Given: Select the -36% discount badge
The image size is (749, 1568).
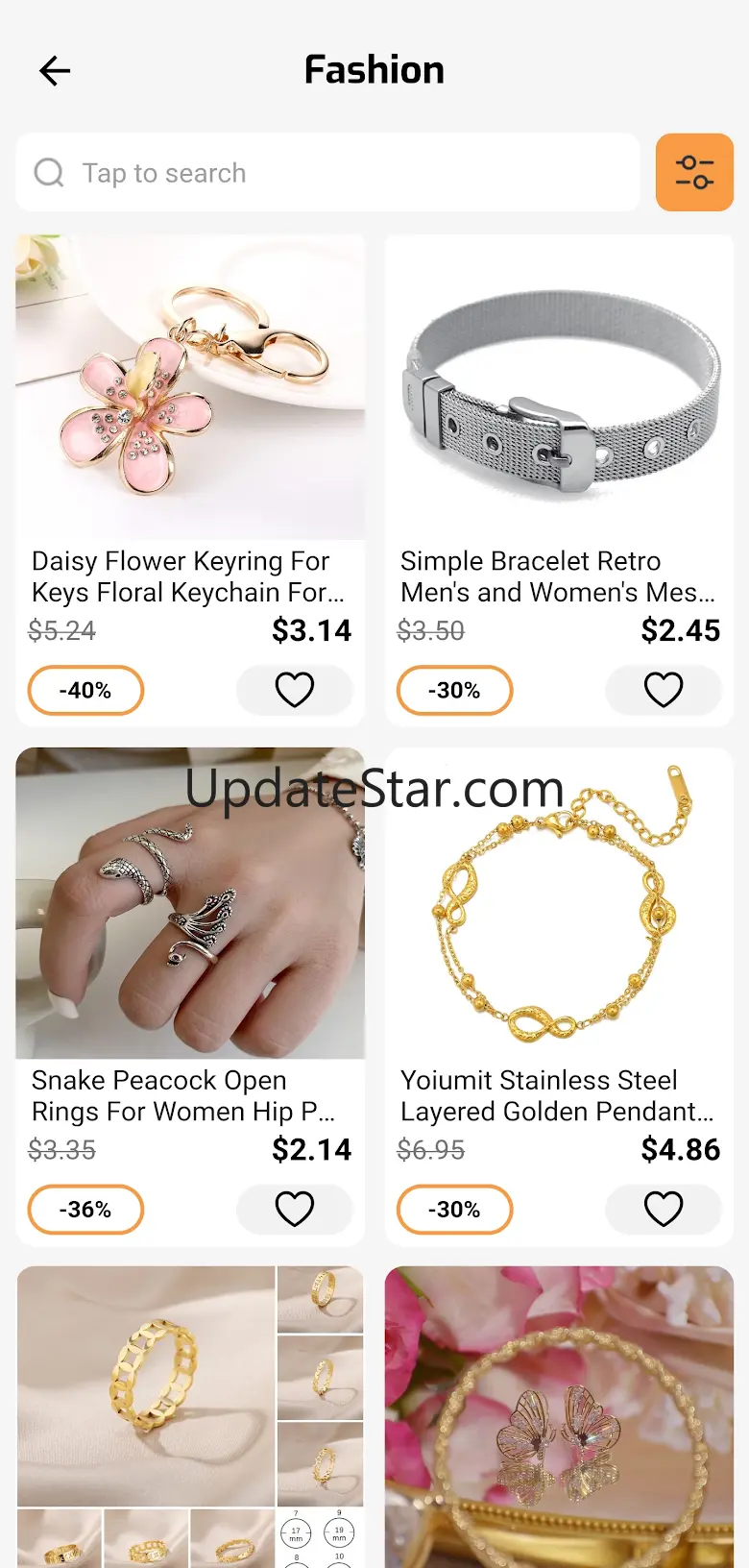Looking at the screenshot, I should tap(85, 1209).
